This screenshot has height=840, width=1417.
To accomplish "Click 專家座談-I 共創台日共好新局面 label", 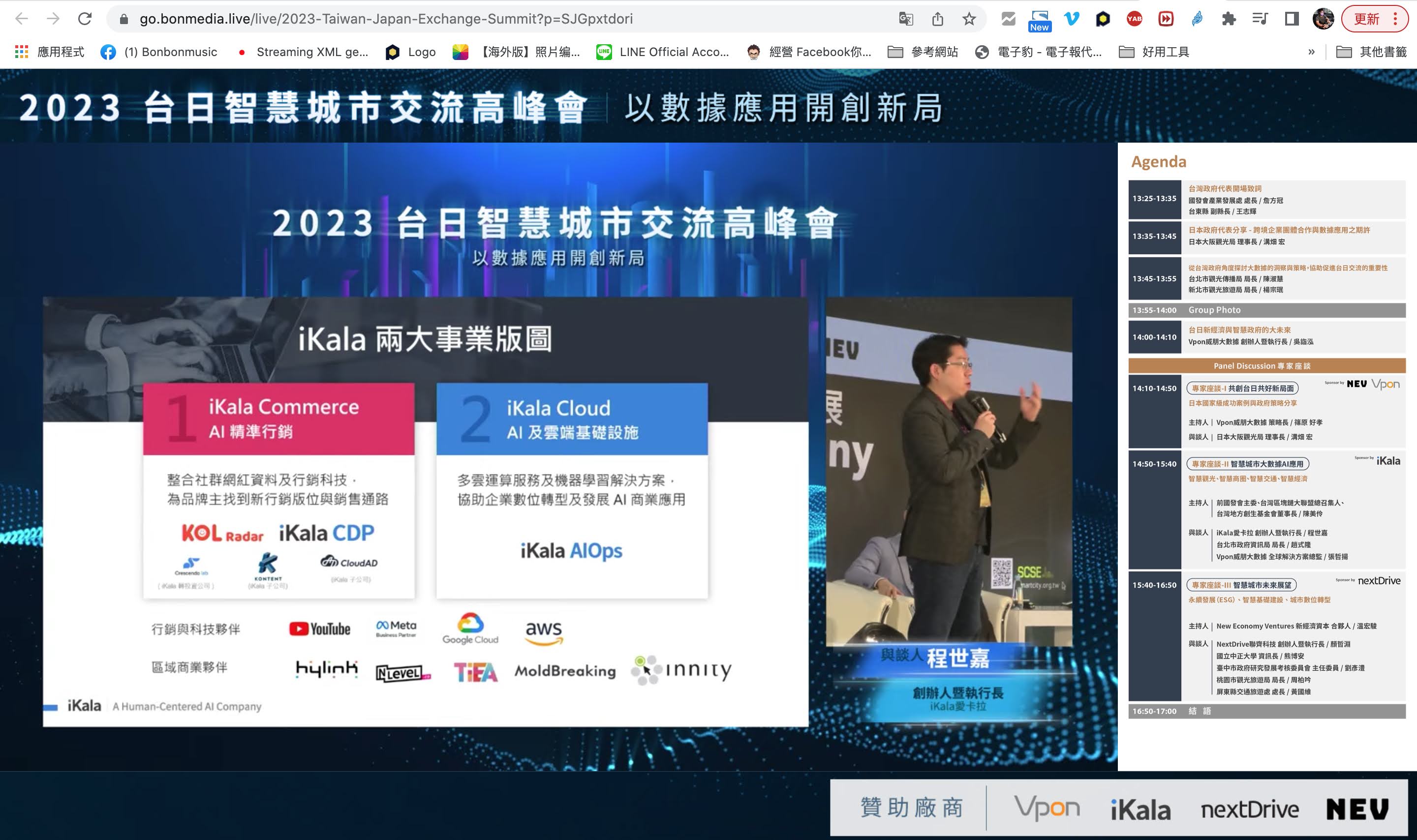I will 1243,389.
